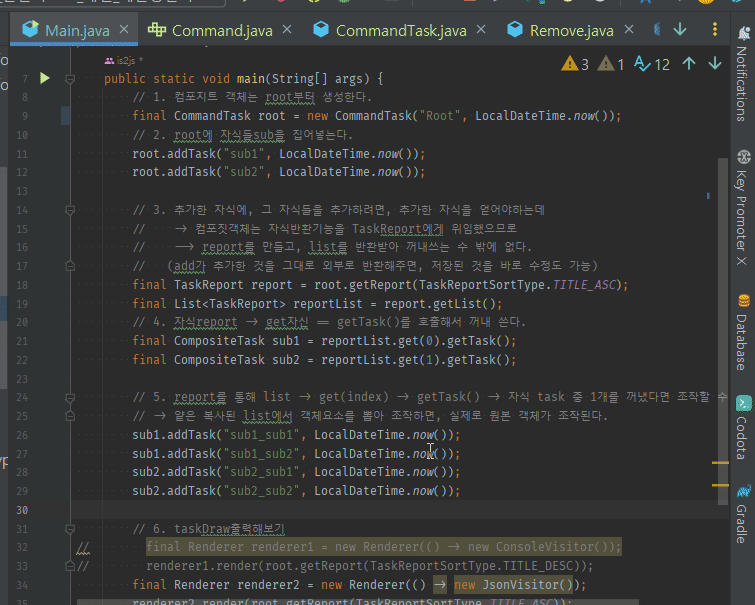Collapse the fold at line 31
This screenshot has height=605, width=755.
click(x=70, y=529)
